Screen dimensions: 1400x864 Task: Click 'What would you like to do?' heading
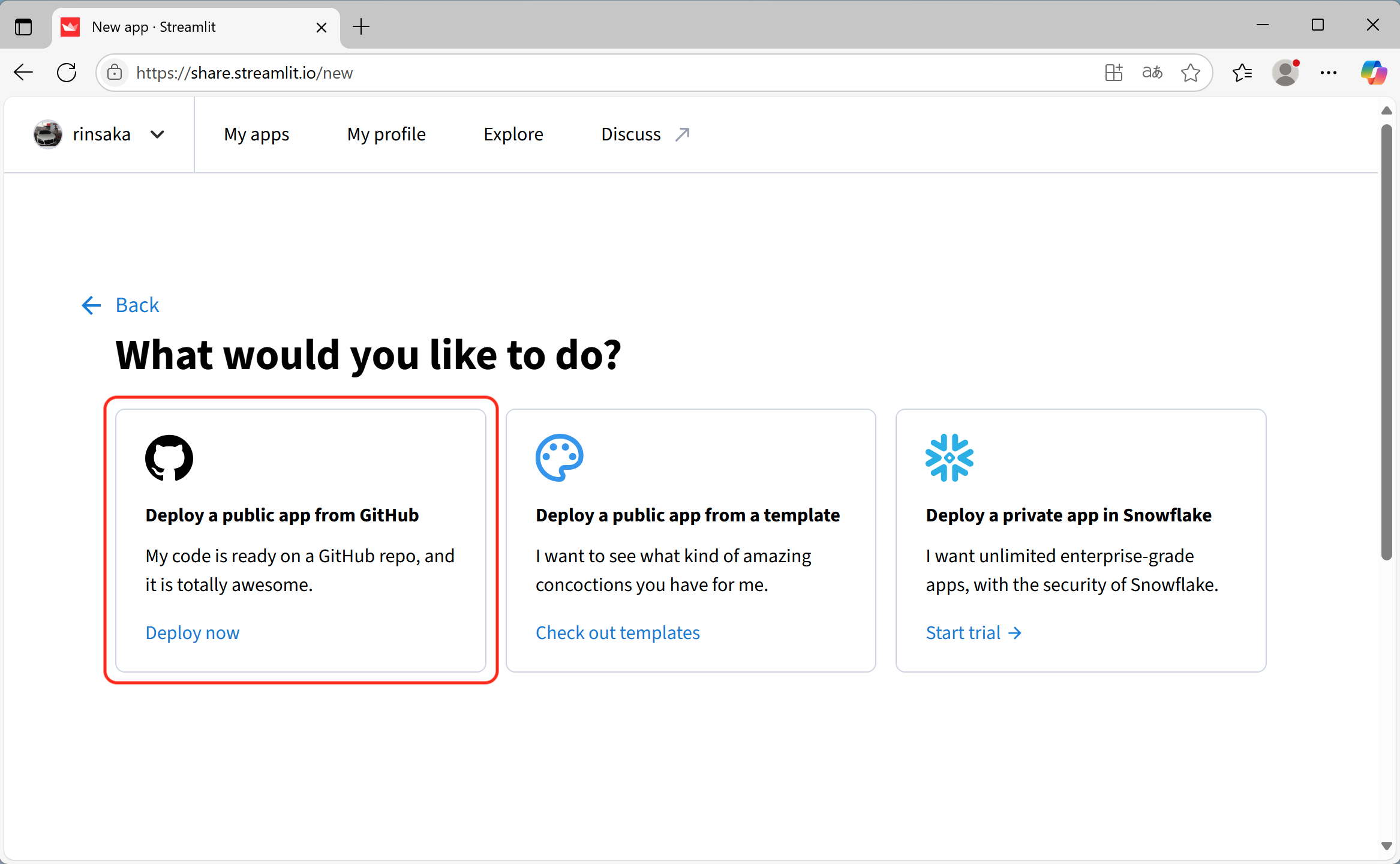368,355
